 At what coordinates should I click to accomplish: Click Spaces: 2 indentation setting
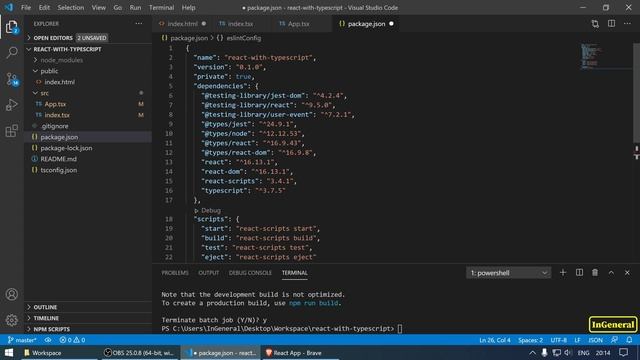[530, 340]
